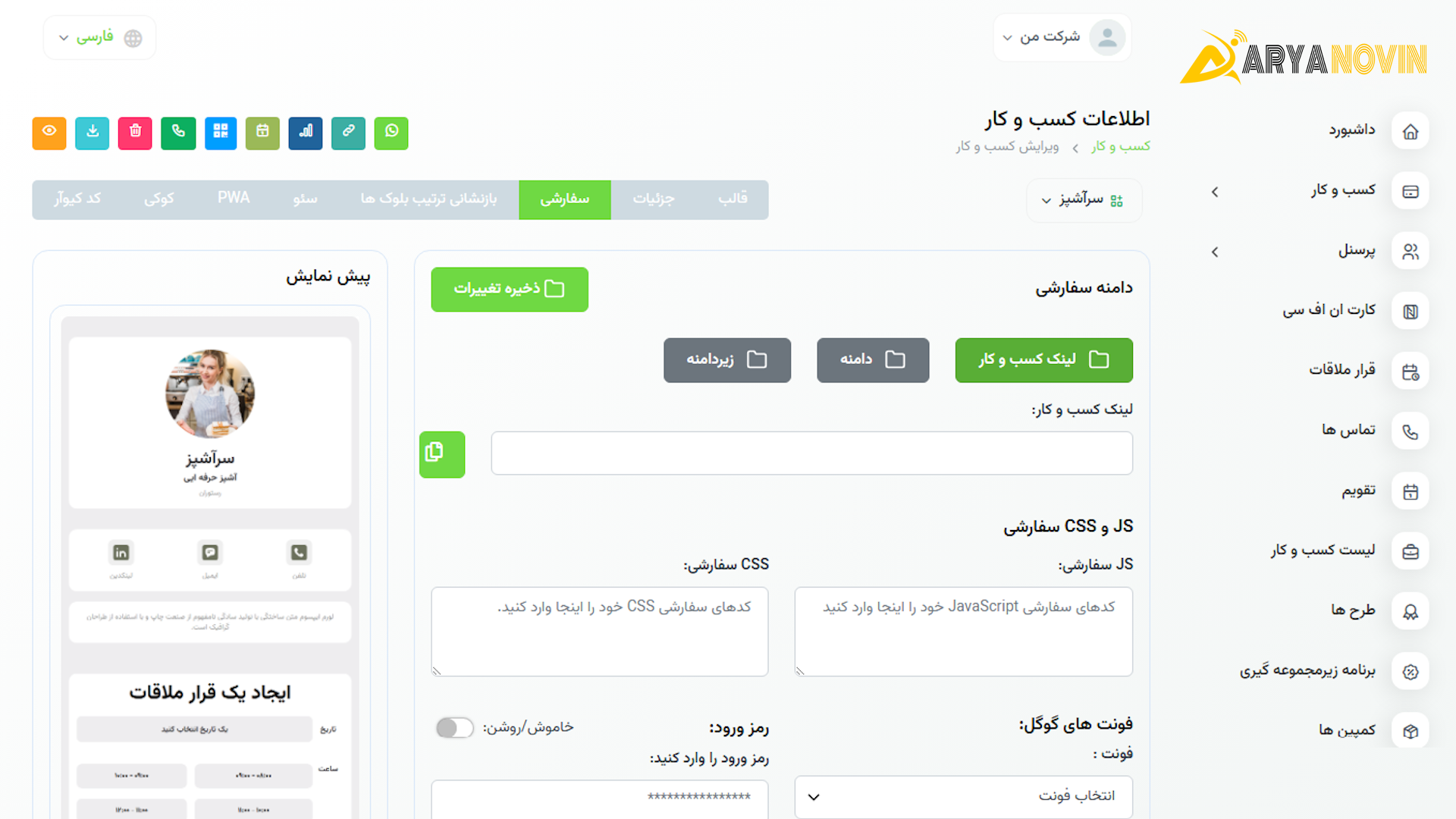The height and width of the screenshot is (819, 1456).
Task: Open the Google font selection dropdown
Action: click(963, 796)
